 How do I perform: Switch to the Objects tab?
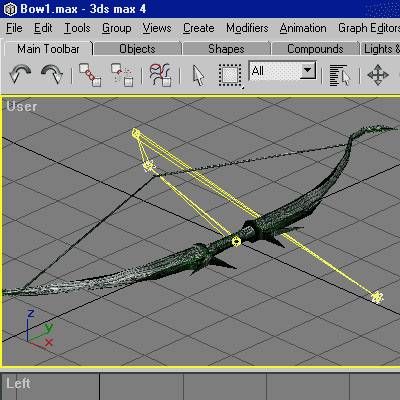pyautogui.click(x=137, y=49)
